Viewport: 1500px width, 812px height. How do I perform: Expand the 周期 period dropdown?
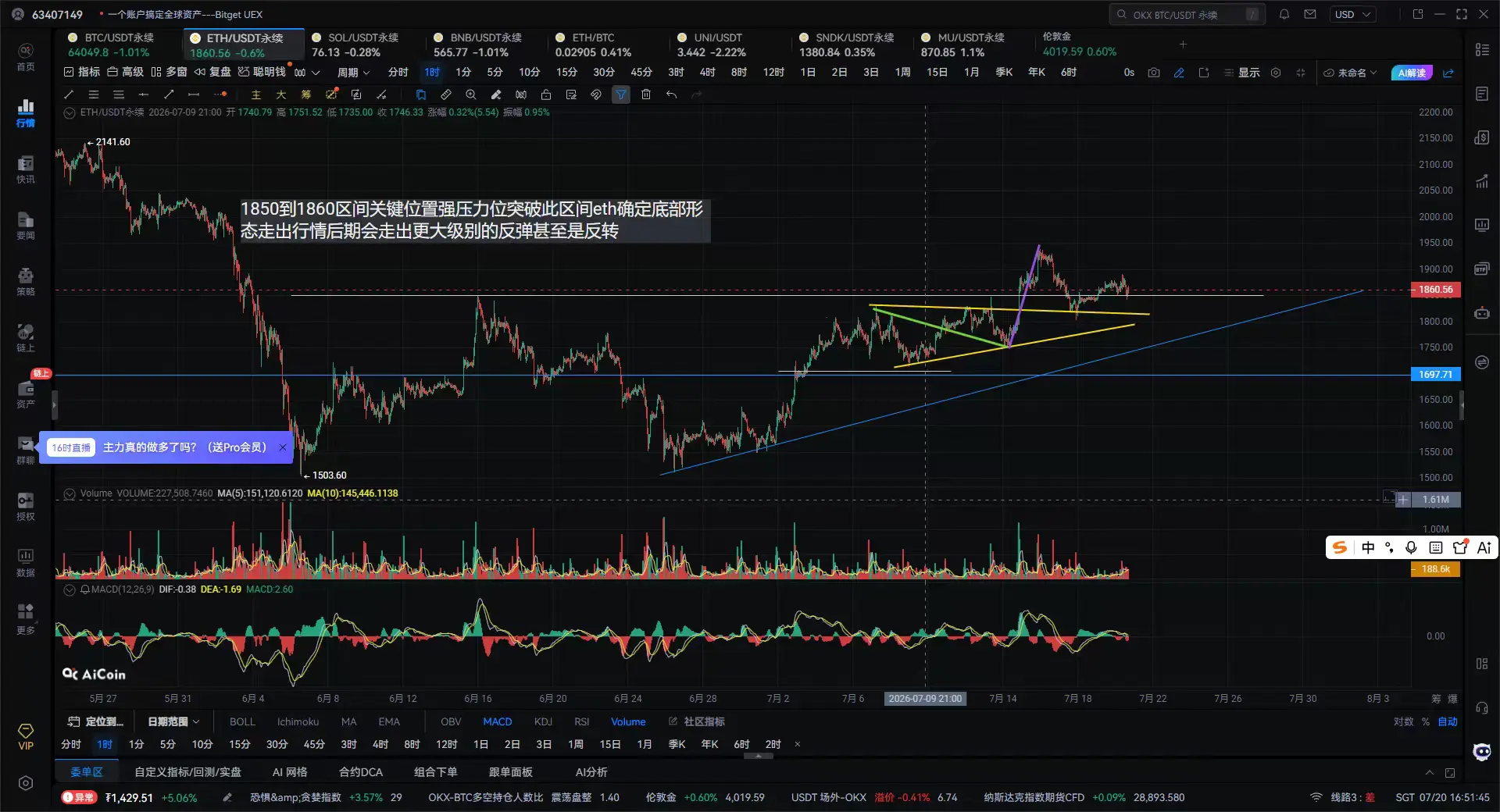pos(354,72)
